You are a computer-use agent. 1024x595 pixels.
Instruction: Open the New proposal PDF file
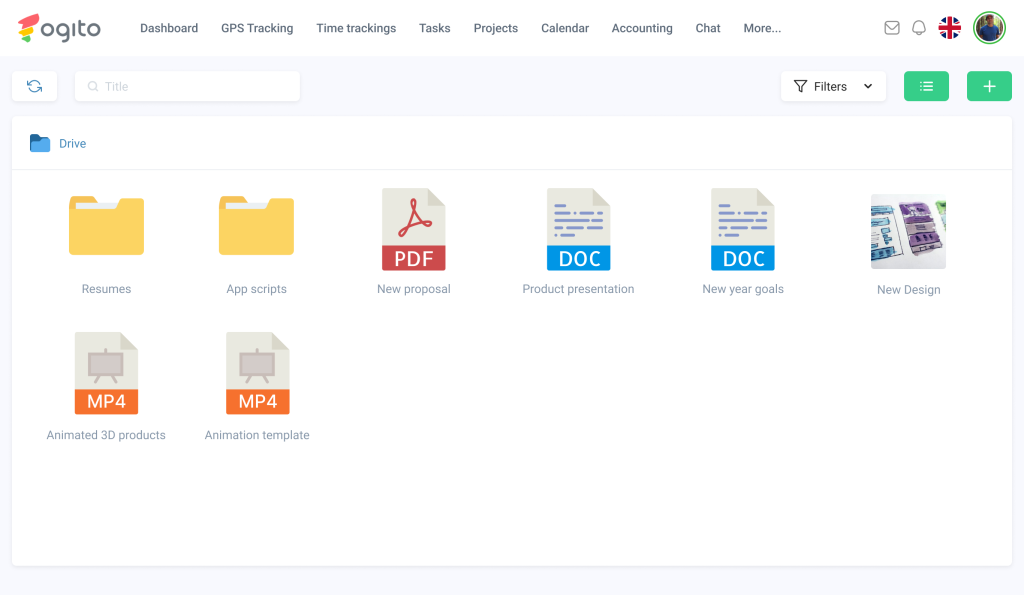point(413,230)
